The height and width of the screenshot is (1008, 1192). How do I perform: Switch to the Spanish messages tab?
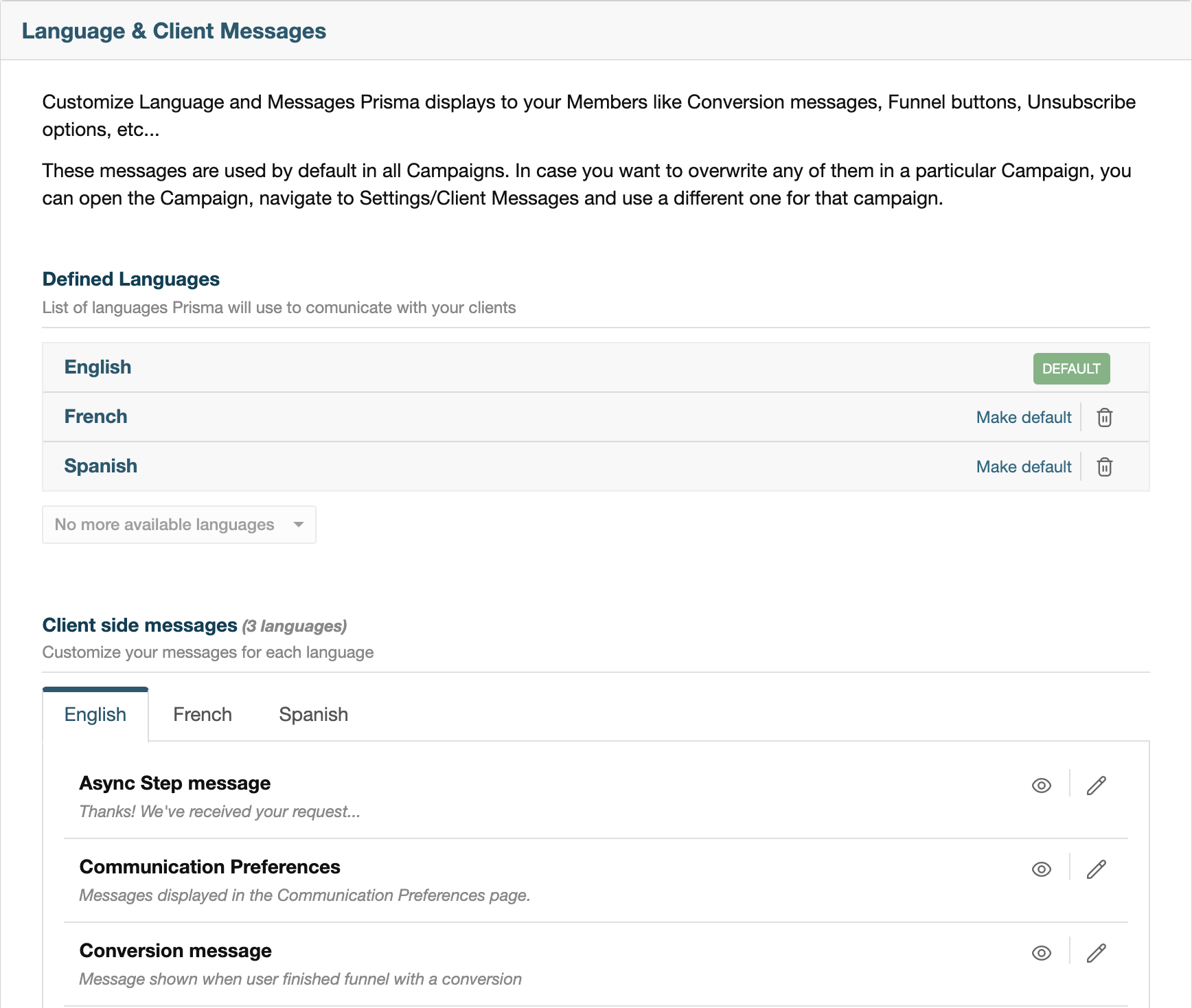[314, 714]
